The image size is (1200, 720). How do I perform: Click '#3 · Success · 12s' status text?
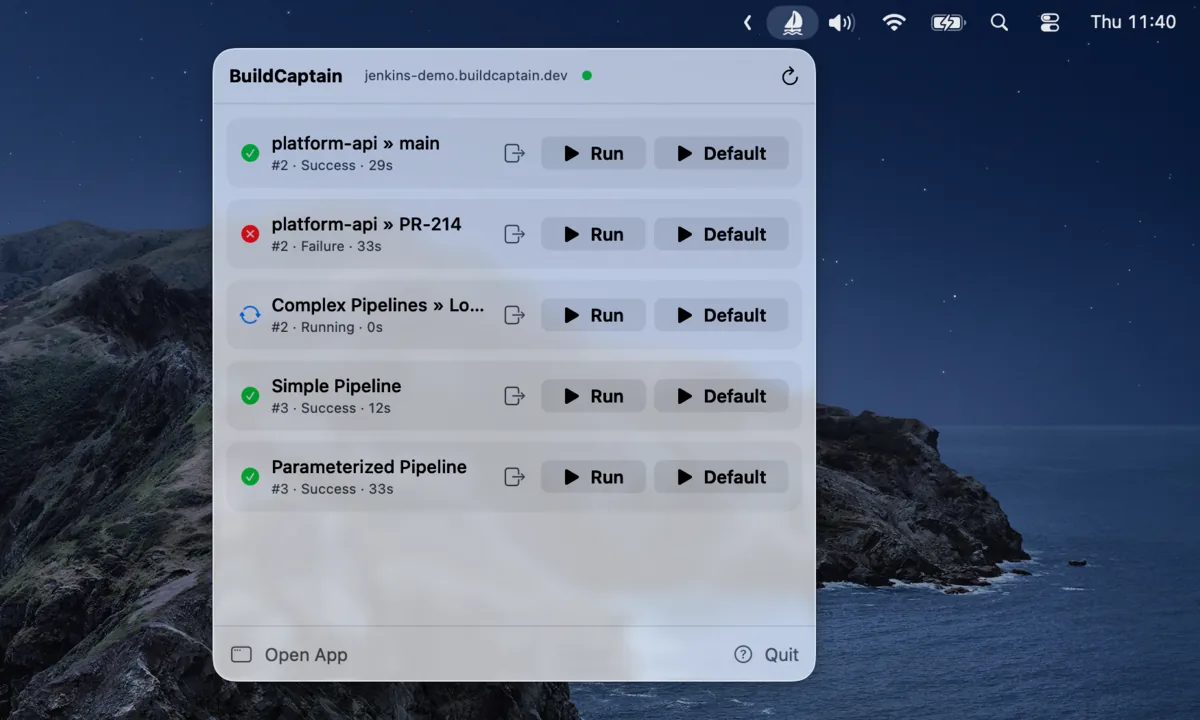tap(331, 408)
